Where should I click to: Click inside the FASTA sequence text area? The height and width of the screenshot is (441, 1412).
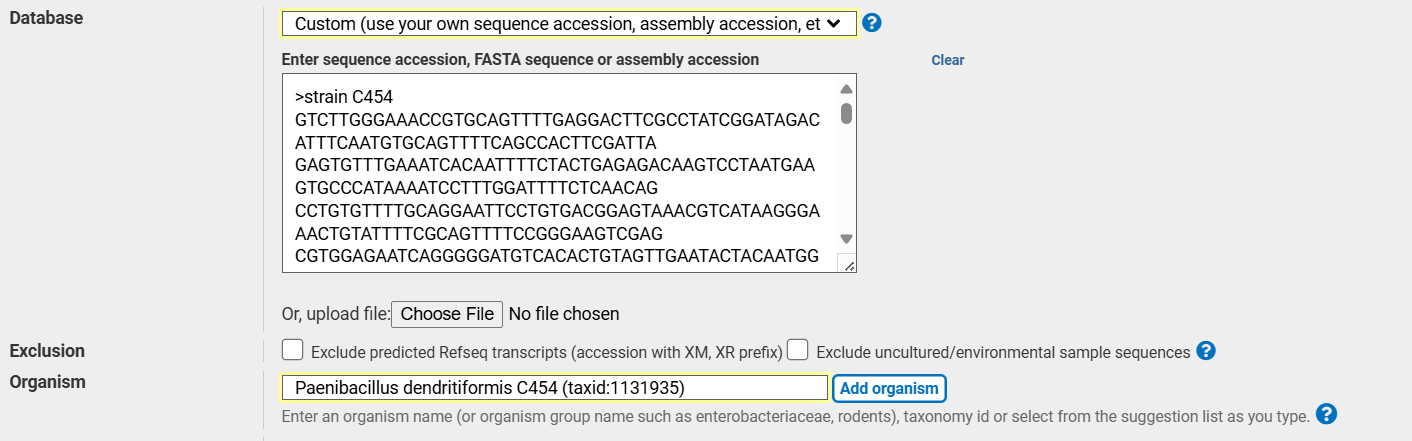[560, 173]
